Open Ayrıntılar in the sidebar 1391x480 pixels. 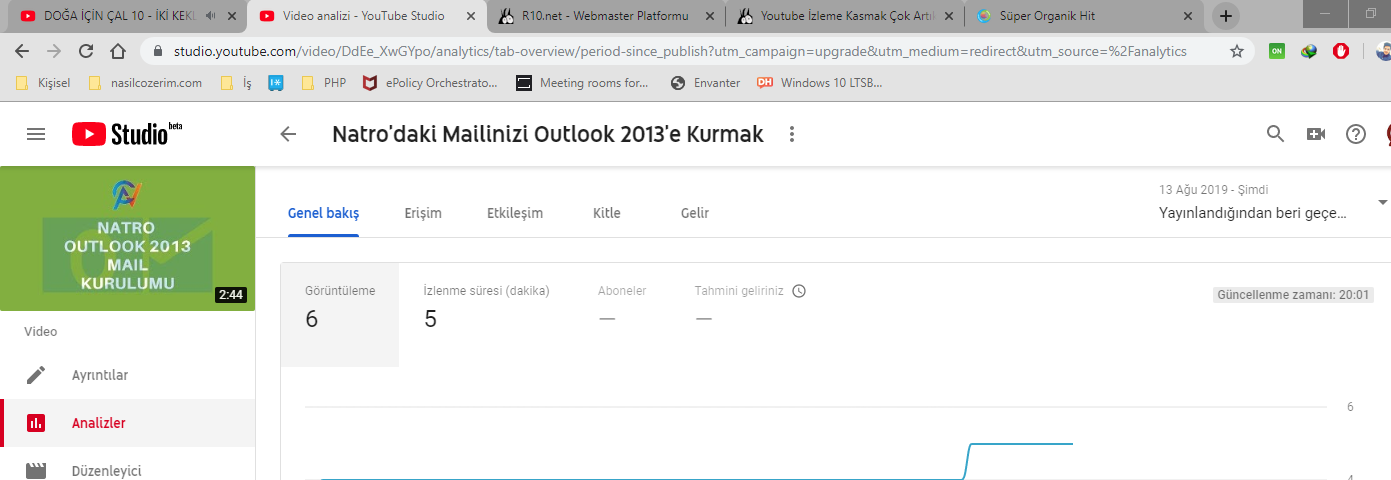pyautogui.click(x=127, y=375)
